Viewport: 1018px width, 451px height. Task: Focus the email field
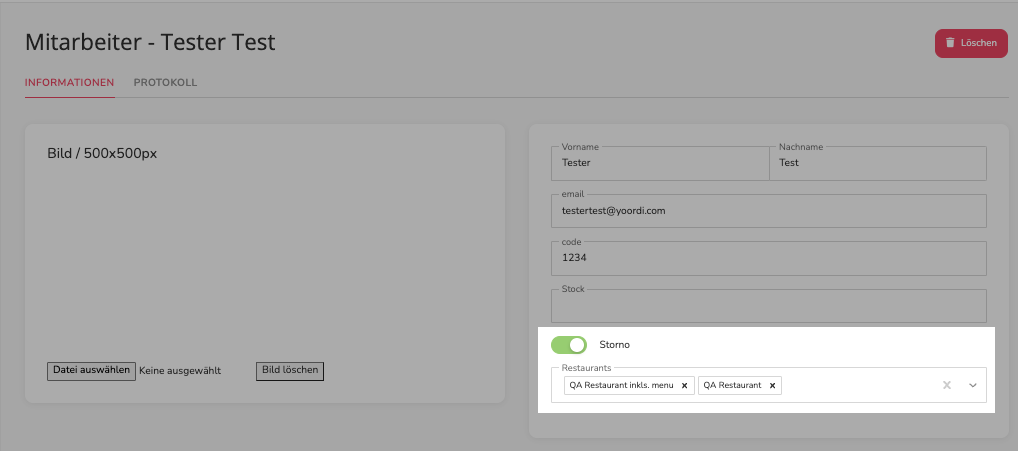769,211
